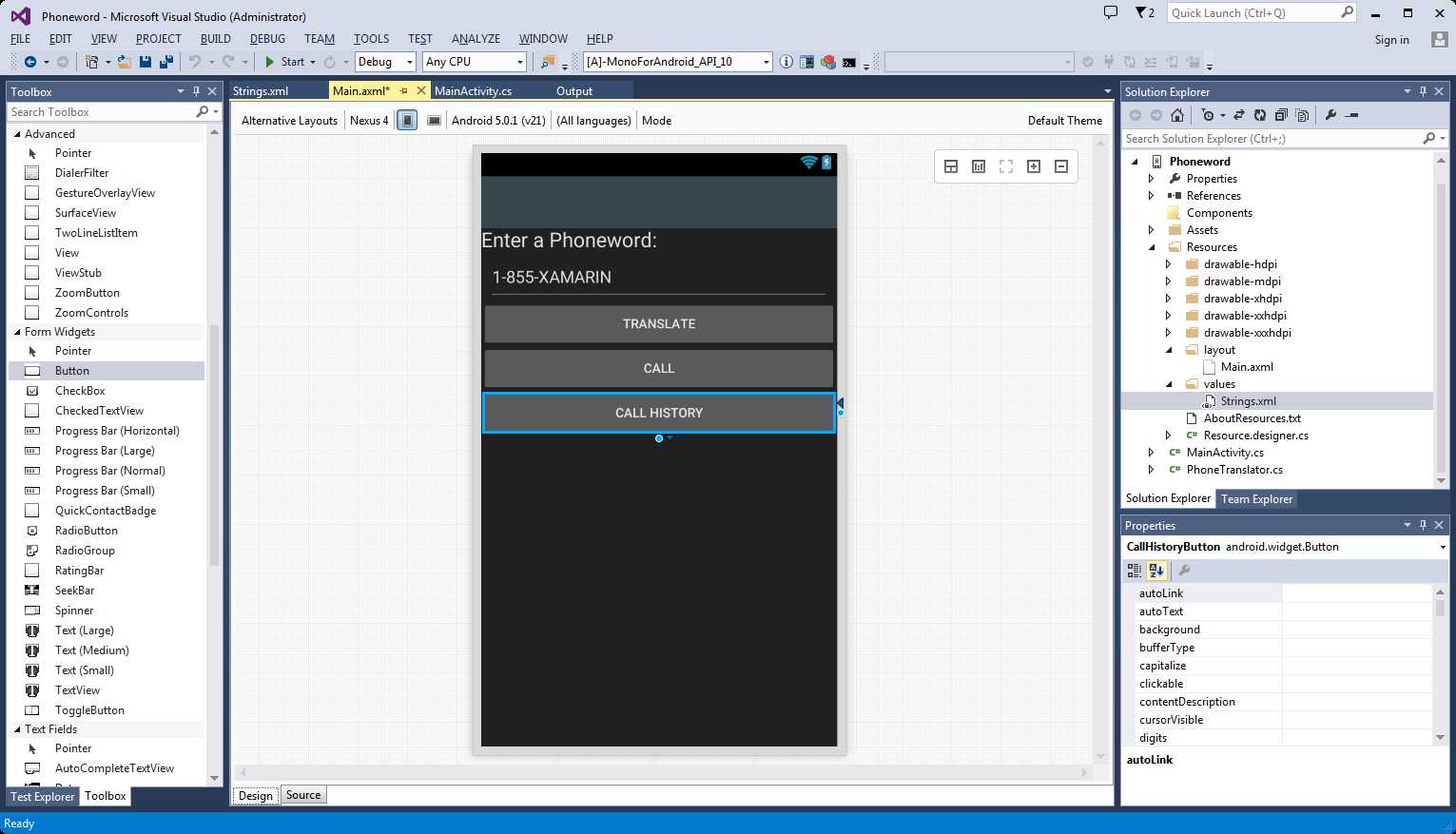Open the notifications flag icon
Screen dimensions: 1456x834
pyautogui.click(x=1145, y=13)
